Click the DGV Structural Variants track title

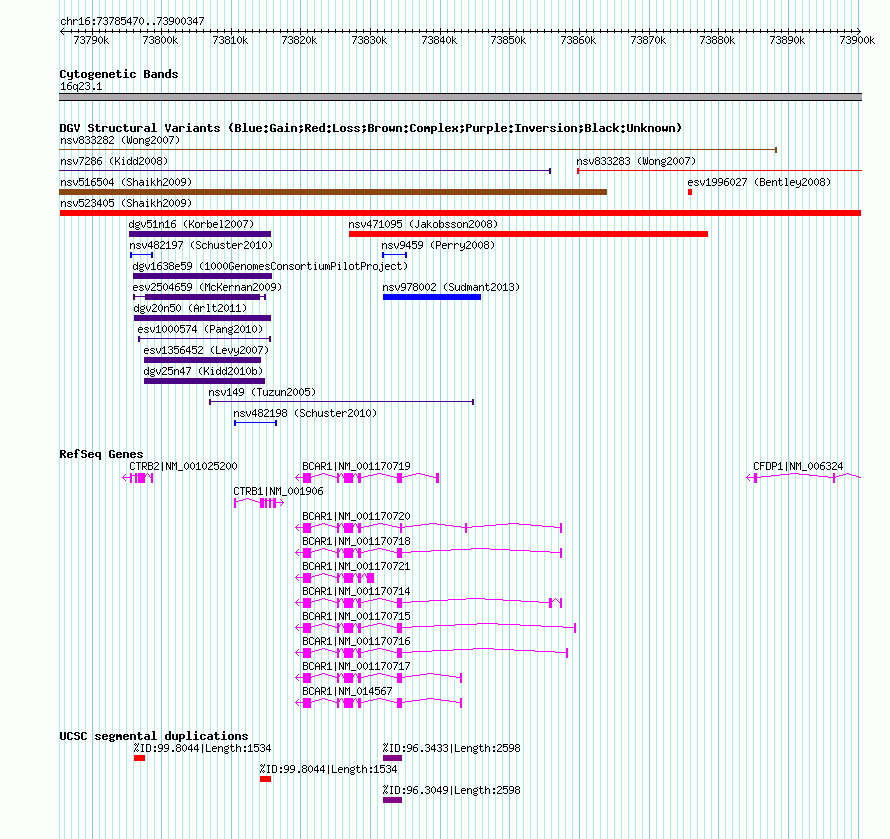tap(371, 128)
